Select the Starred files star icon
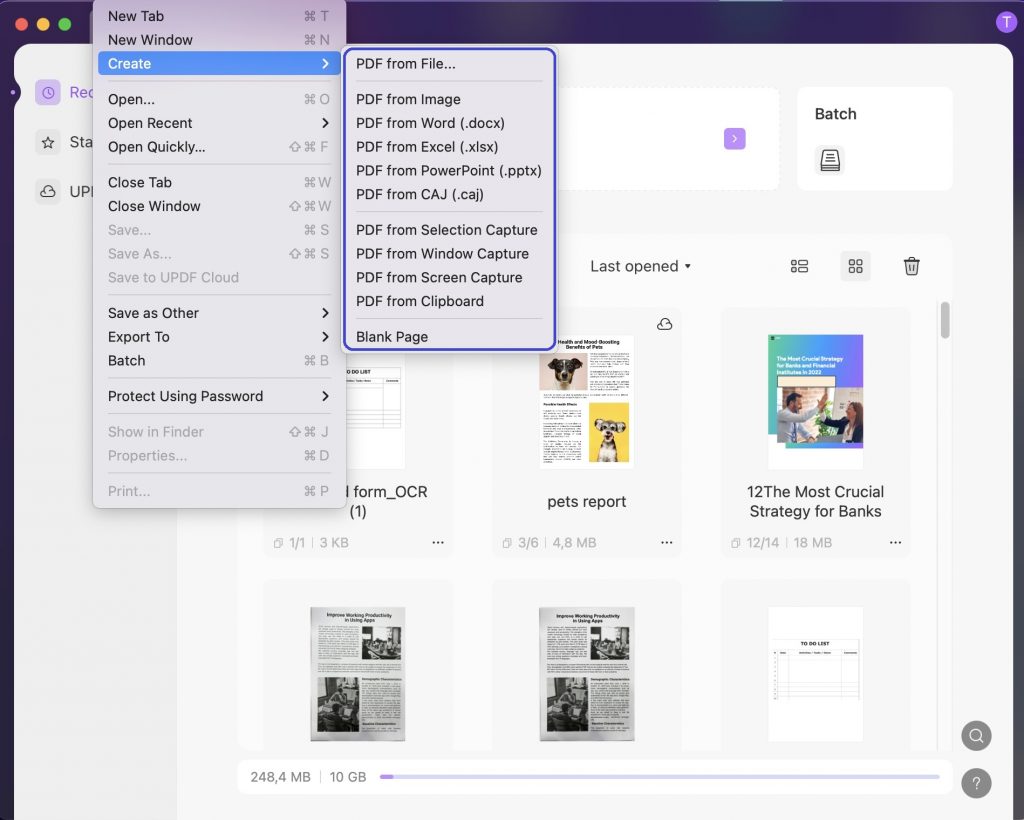1024x820 pixels. coord(47,142)
